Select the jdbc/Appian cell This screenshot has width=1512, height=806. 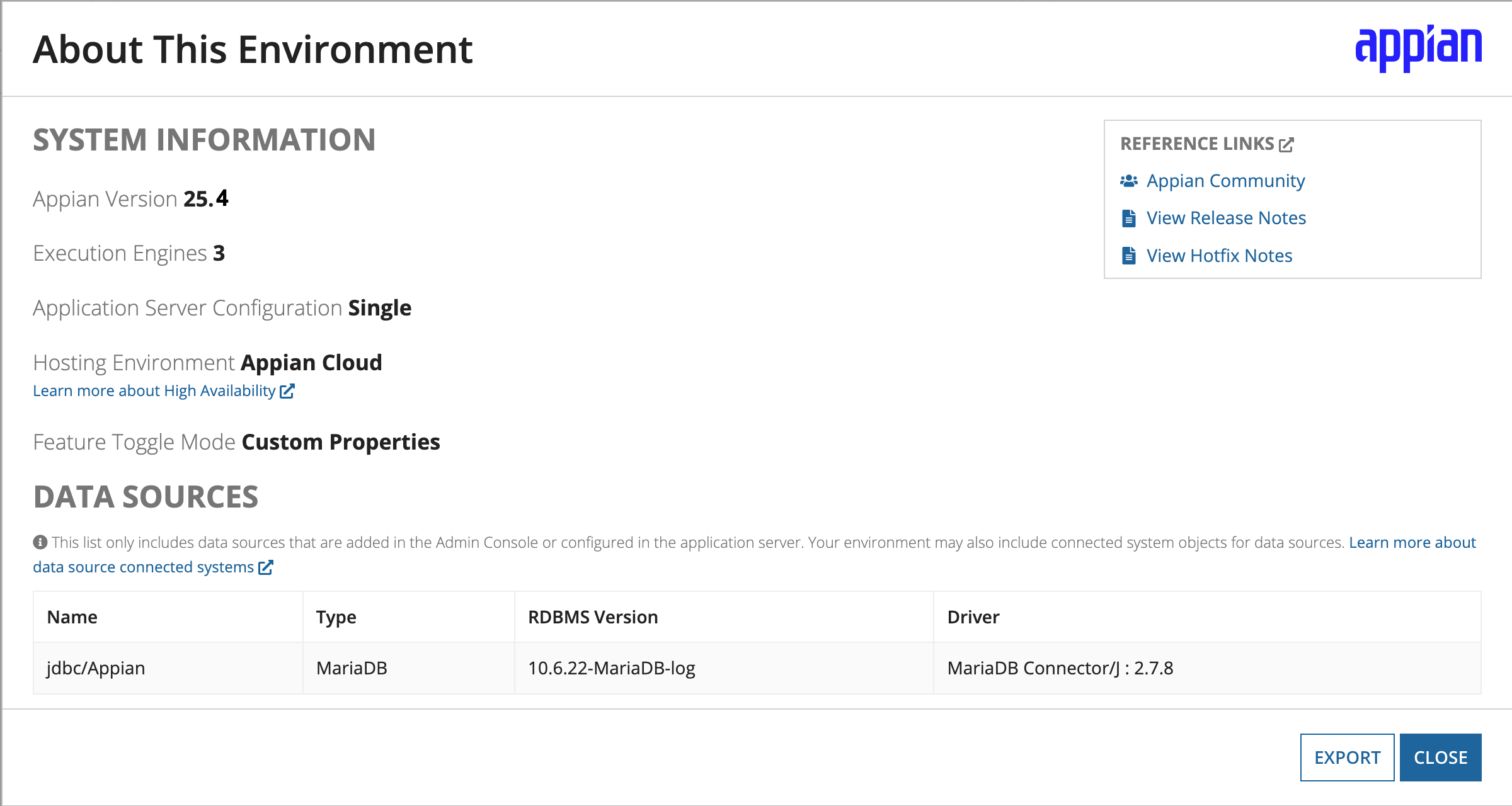[168, 668]
